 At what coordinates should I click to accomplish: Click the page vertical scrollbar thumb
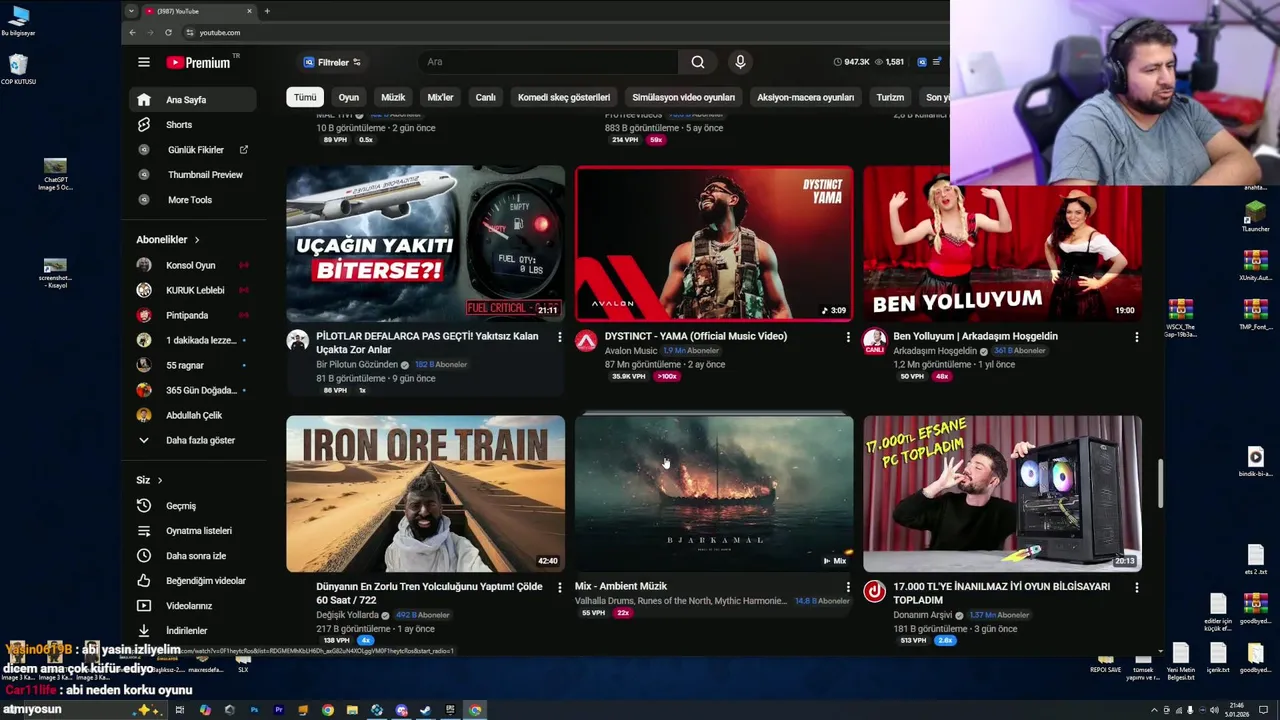(1160, 483)
